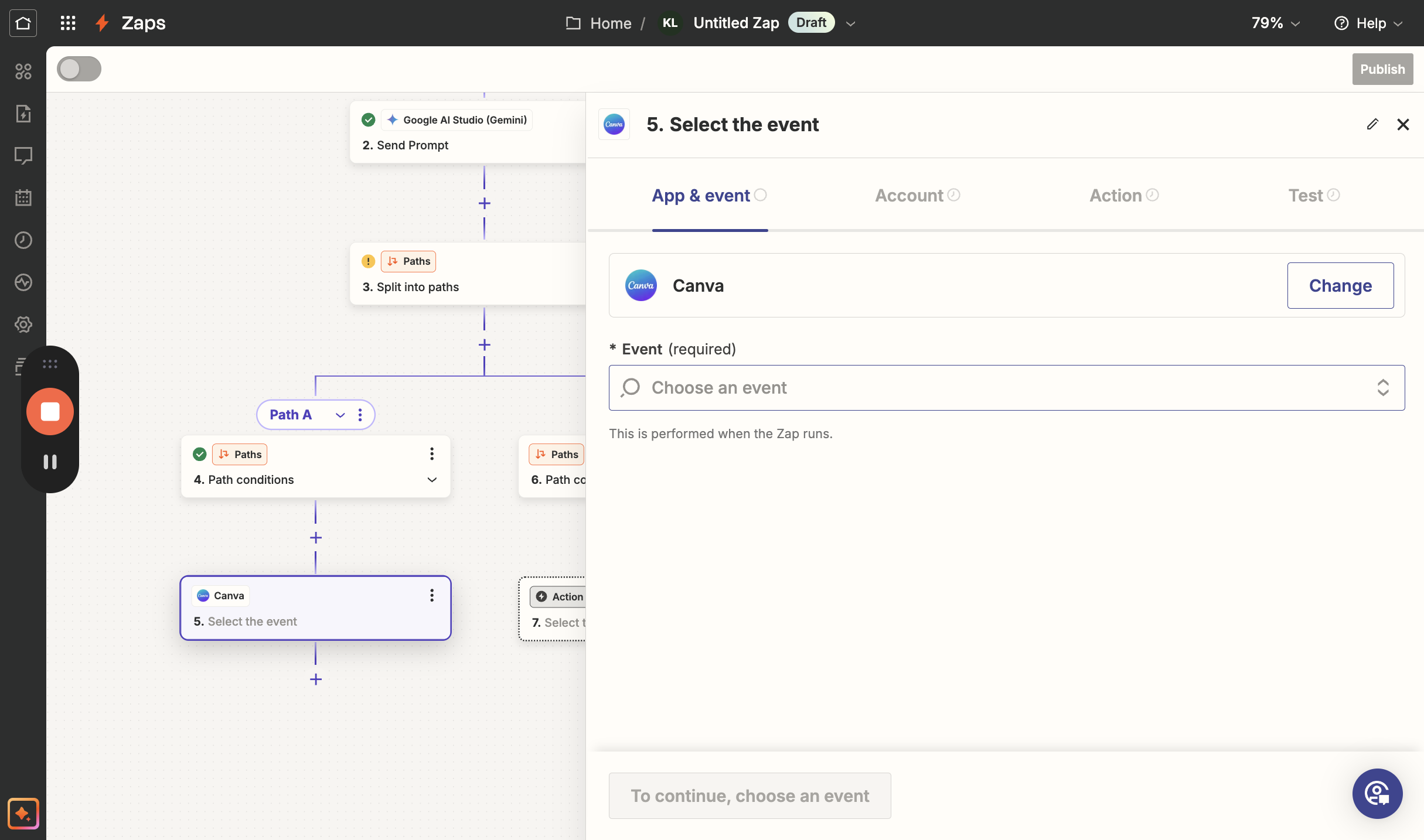1424x840 pixels.
Task: Open the home icon in top-left corner
Action: tap(23, 23)
